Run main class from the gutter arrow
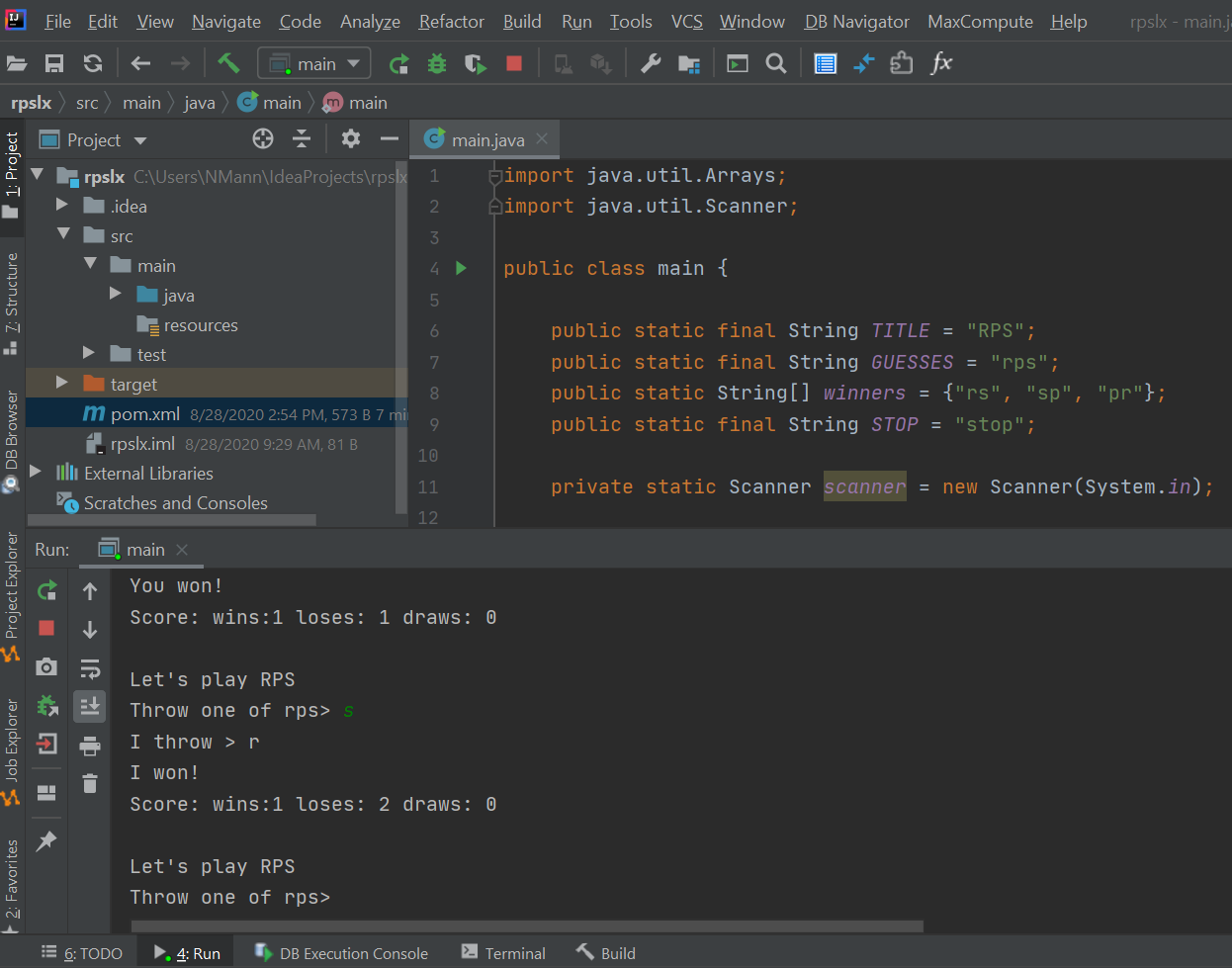The height and width of the screenshot is (968, 1232). (461, 268)
